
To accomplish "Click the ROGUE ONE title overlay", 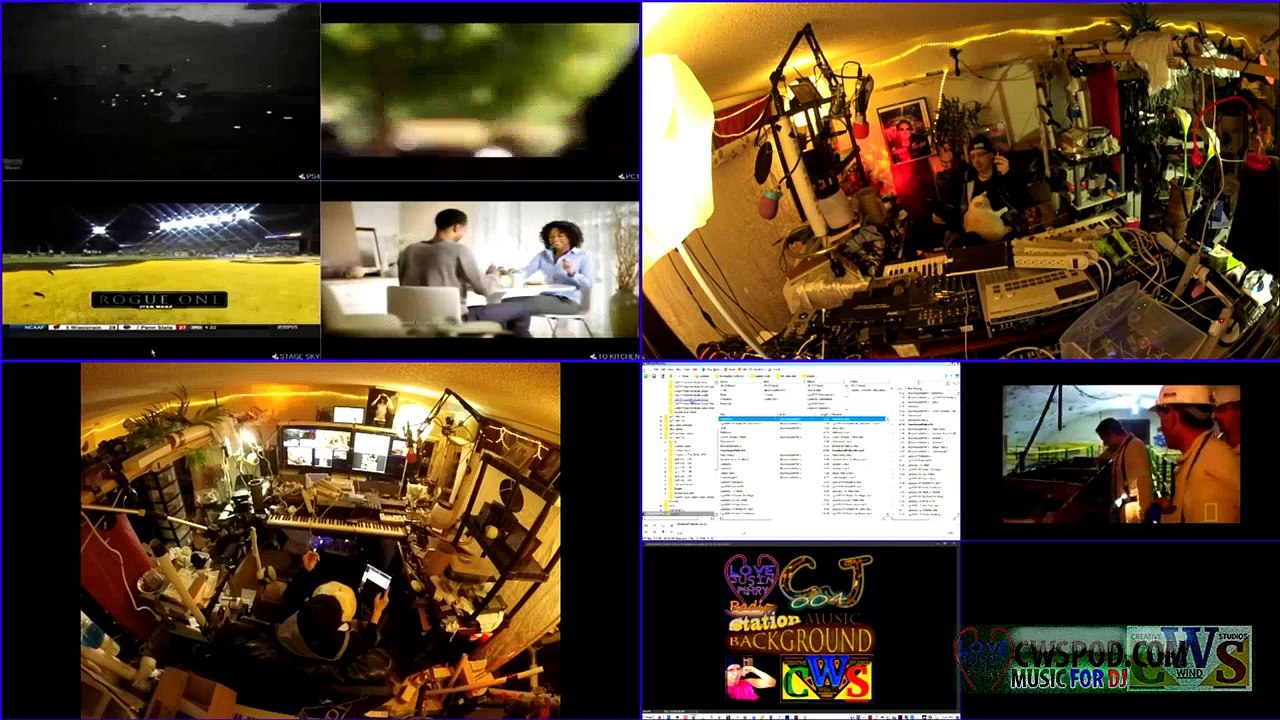I will coord(160,300).
